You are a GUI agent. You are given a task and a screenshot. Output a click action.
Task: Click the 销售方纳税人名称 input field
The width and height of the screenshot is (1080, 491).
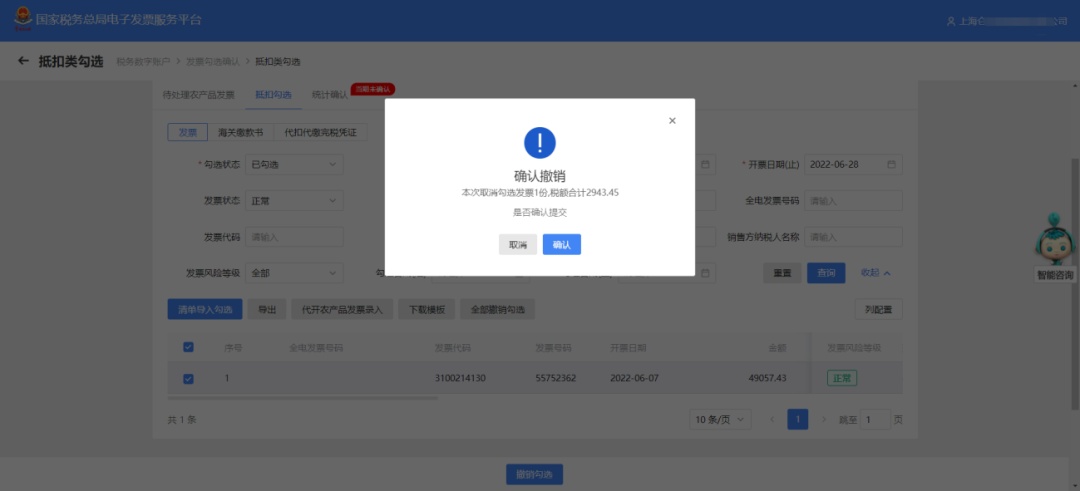click(853, 237)
